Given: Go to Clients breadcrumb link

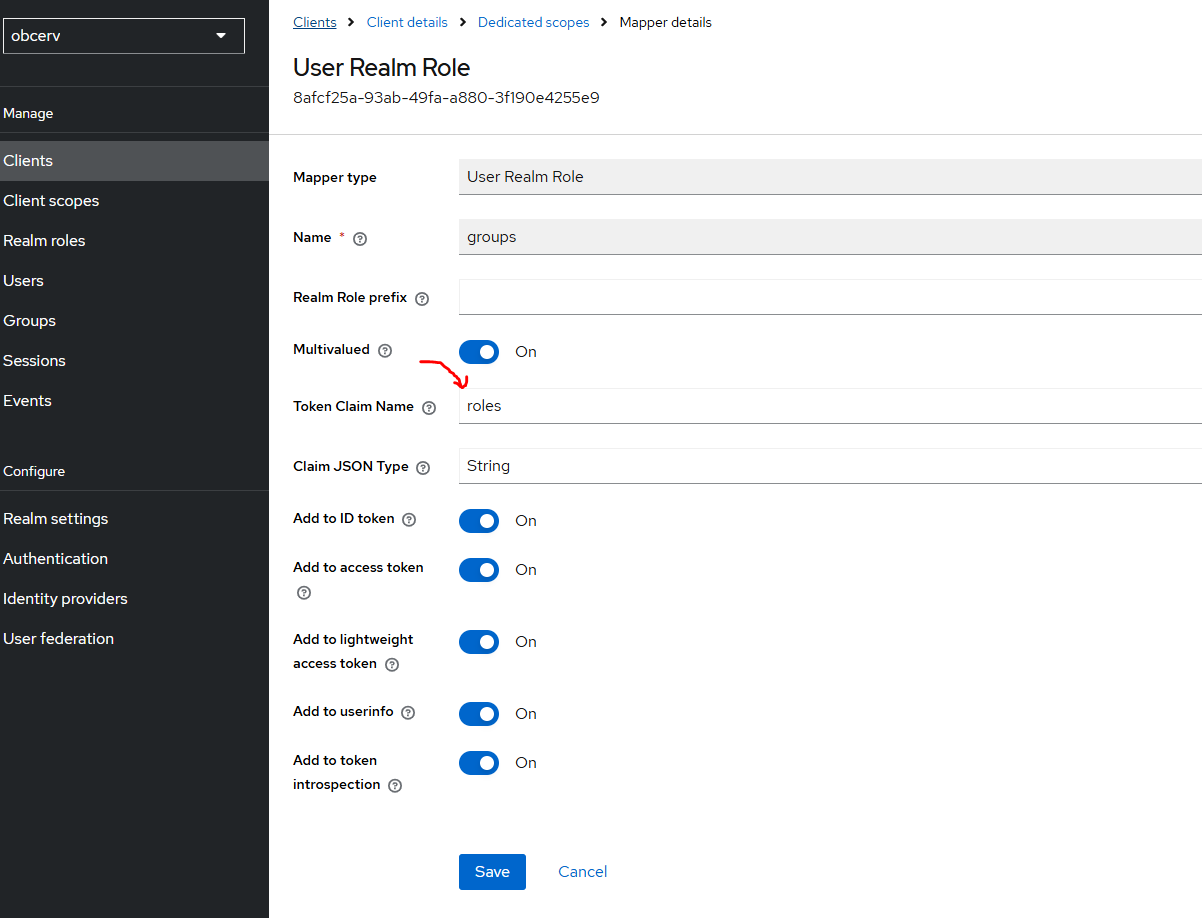Looking at the screenshot, I should click(314, 22).
